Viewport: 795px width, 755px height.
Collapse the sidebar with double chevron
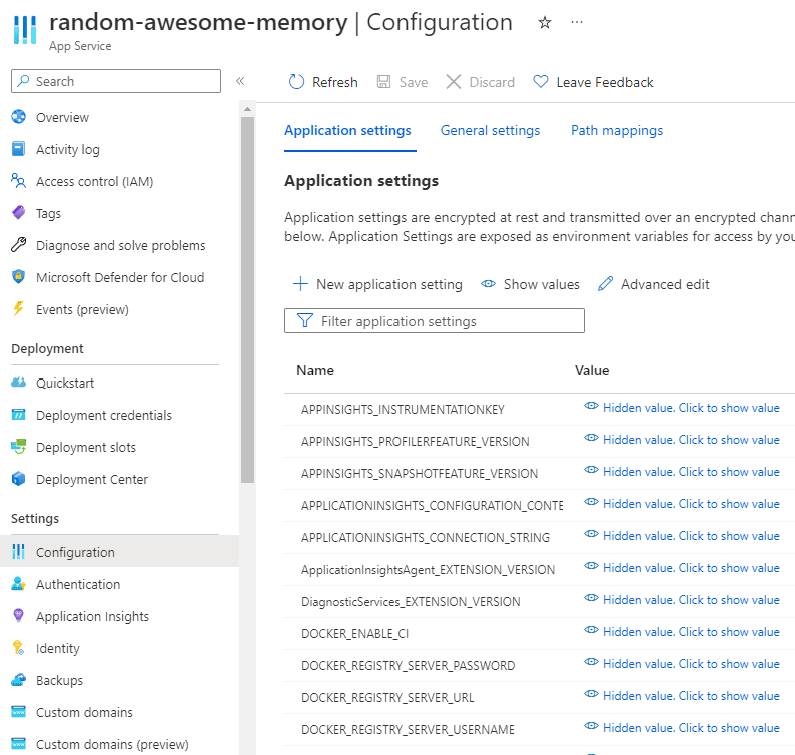[240, 81]
